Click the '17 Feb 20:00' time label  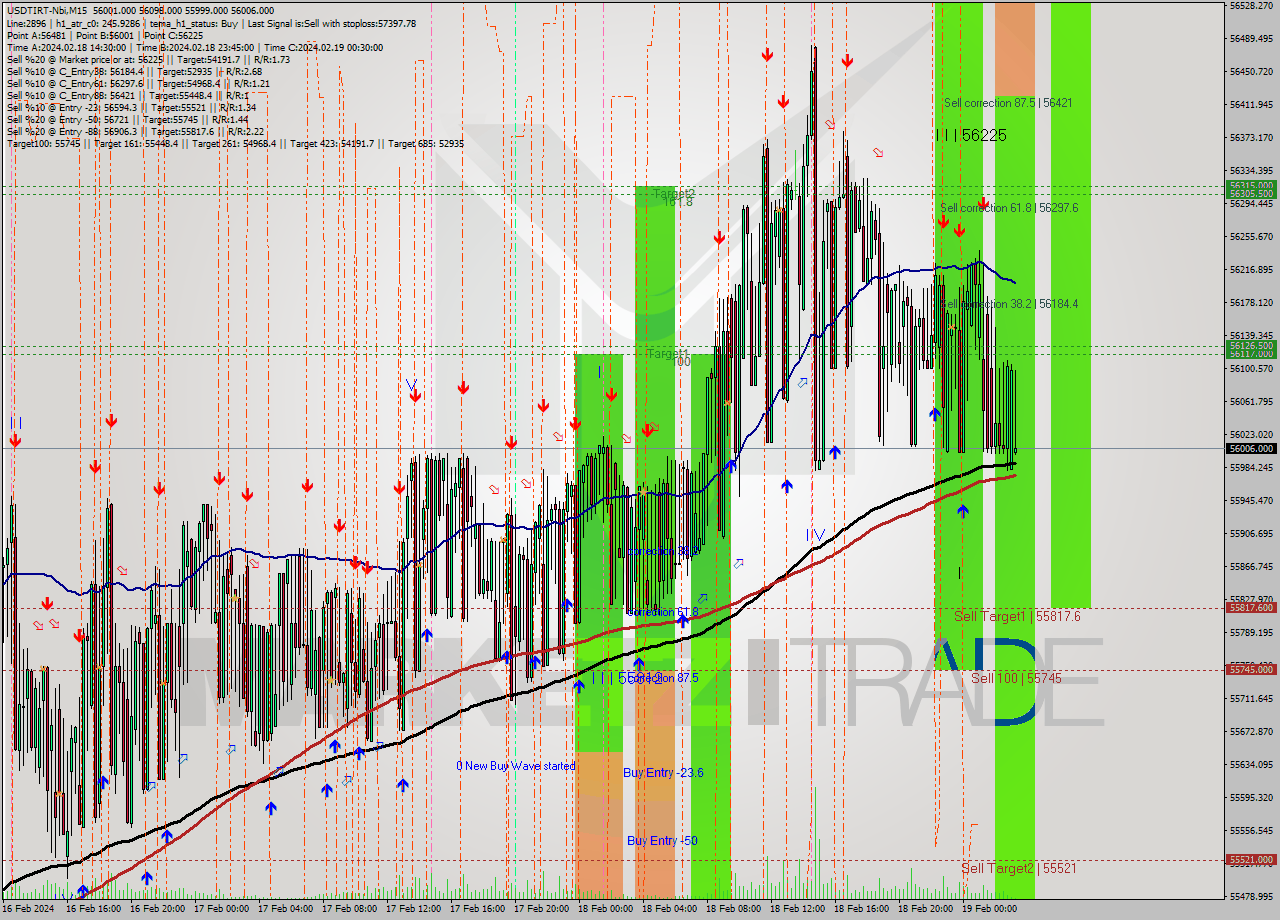click(x=542, y=909)
